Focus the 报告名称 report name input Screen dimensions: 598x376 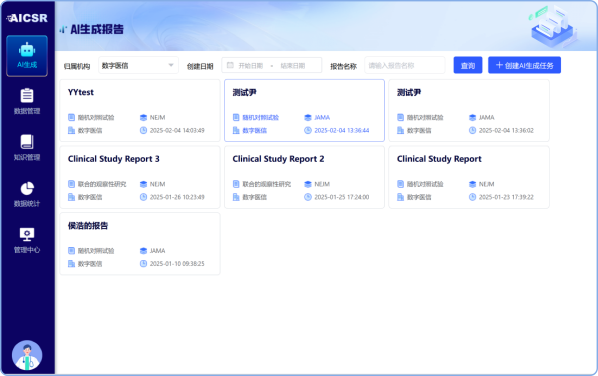click(405, 65)
